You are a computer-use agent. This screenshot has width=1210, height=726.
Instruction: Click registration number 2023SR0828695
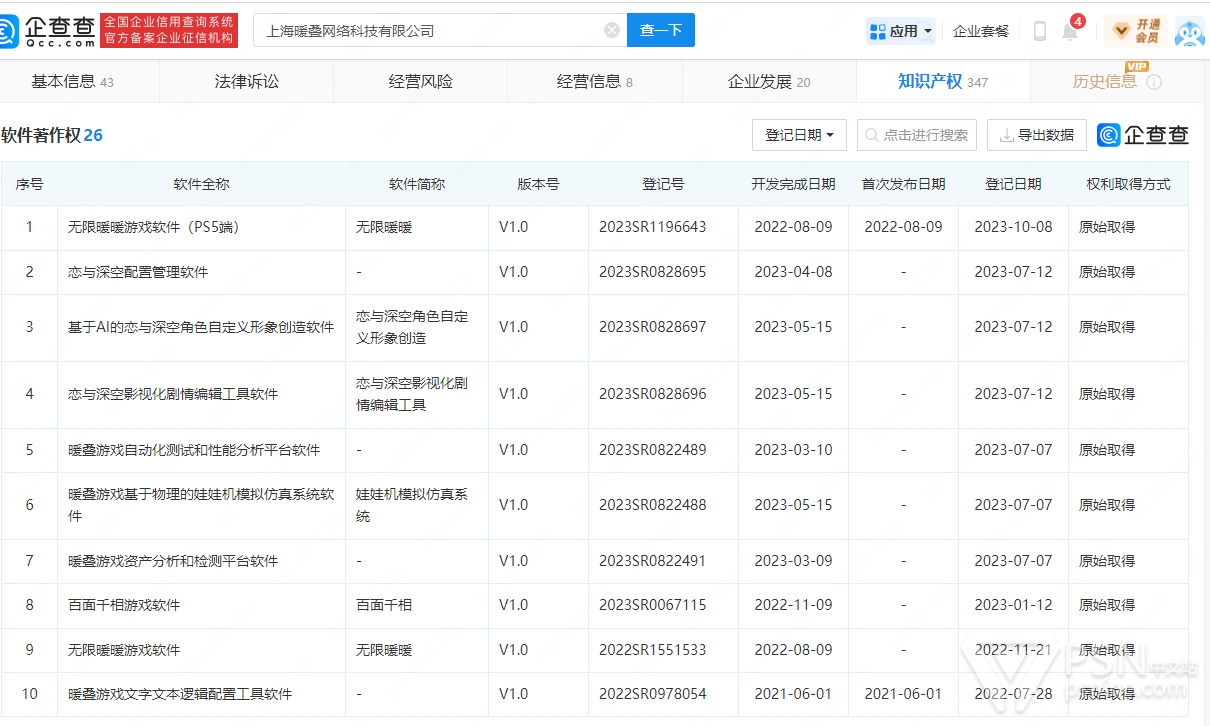653,272
